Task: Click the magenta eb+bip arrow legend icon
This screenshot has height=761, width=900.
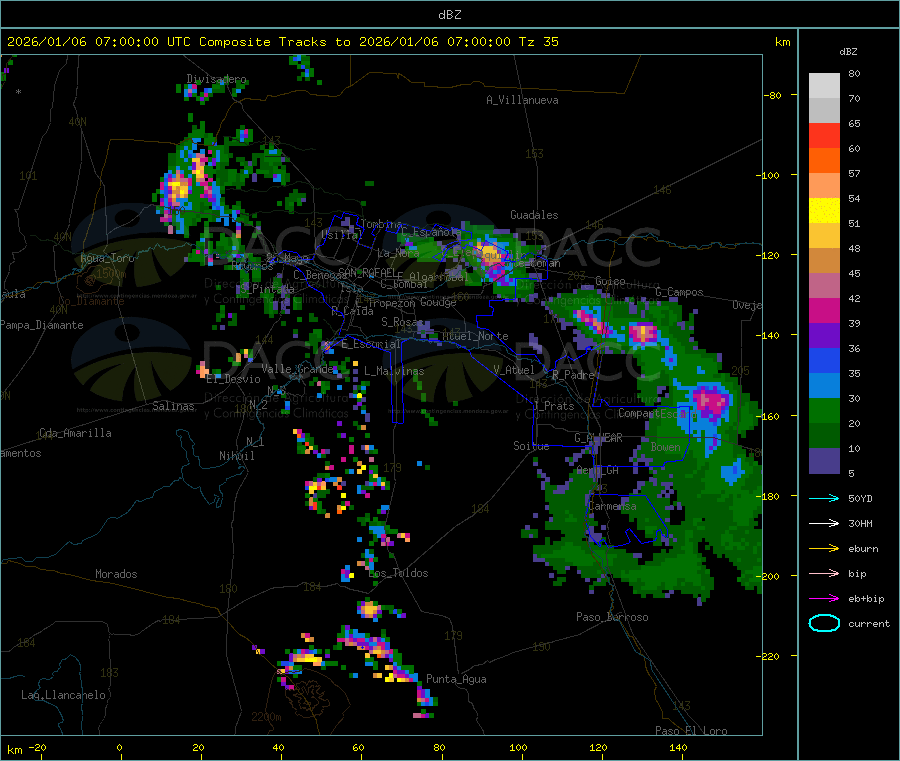Action: tap(824, 598)
